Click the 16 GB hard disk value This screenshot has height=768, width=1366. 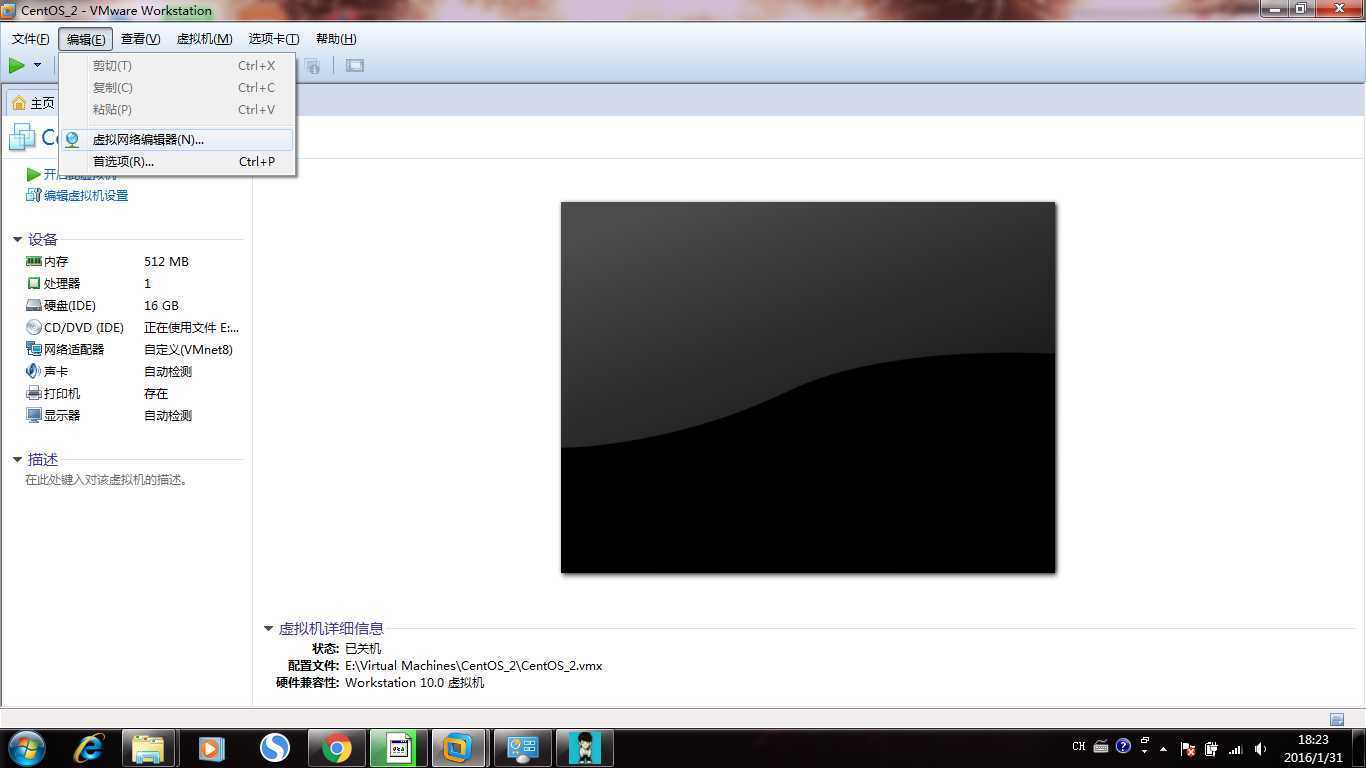coord(161,305)
